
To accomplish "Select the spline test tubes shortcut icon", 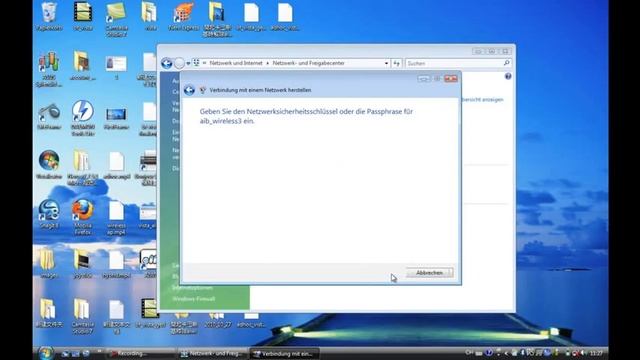I will [x=49, y=69].
